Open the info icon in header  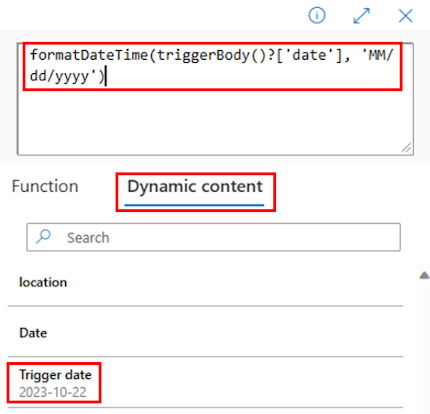[x=317, y=15]
